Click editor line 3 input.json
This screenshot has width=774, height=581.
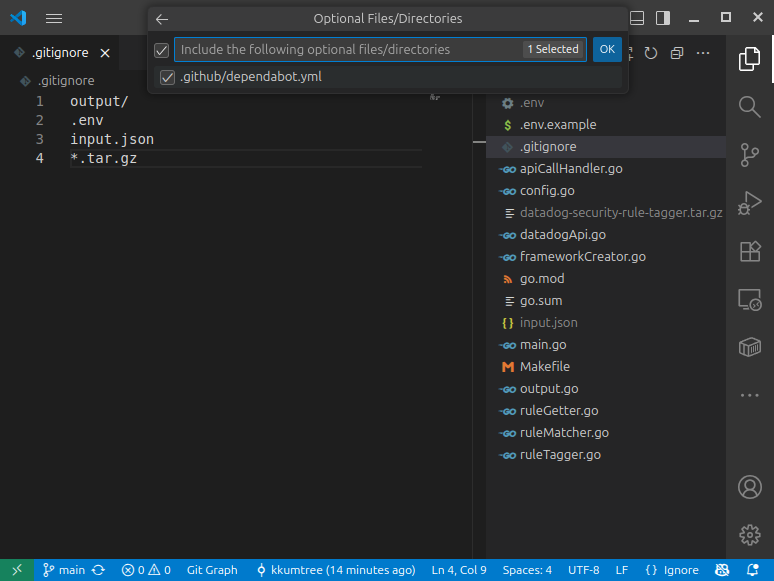pyautogui.click(x=112, y=140)
